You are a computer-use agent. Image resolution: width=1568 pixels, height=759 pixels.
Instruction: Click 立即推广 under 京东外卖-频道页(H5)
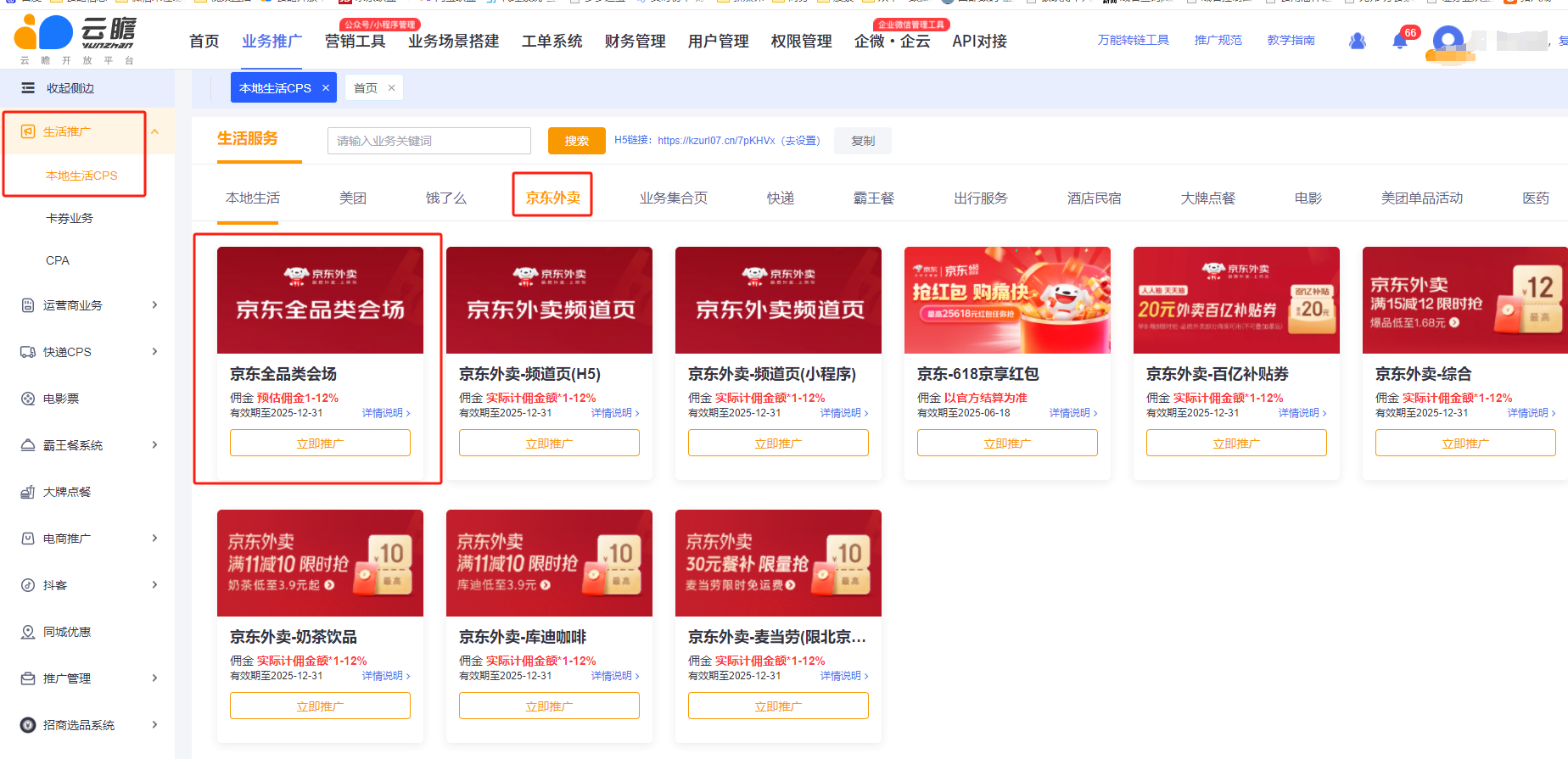point(549,443)
